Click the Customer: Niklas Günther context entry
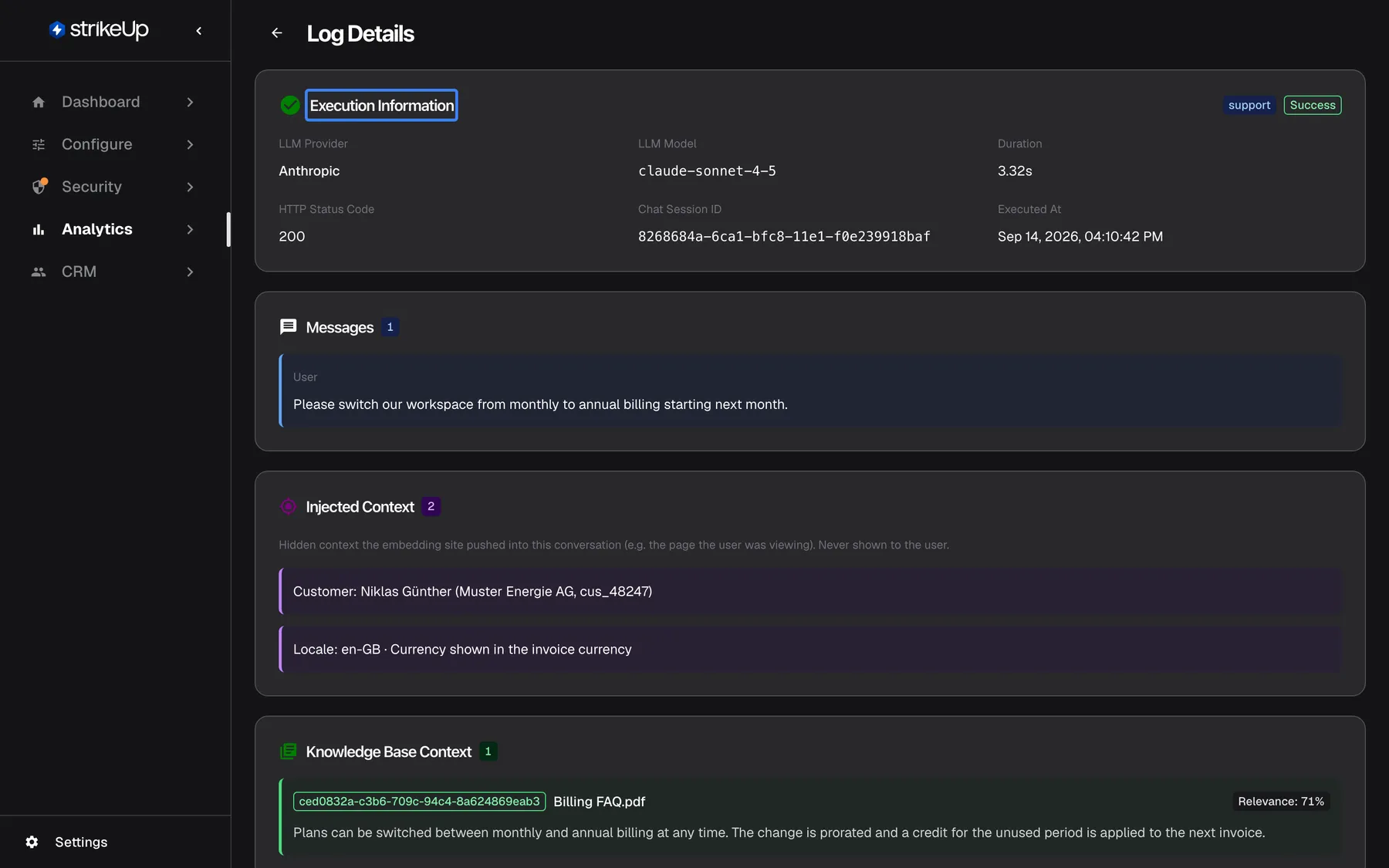Viewport: 1389px width, 868px height. click(x=810, y=591)
